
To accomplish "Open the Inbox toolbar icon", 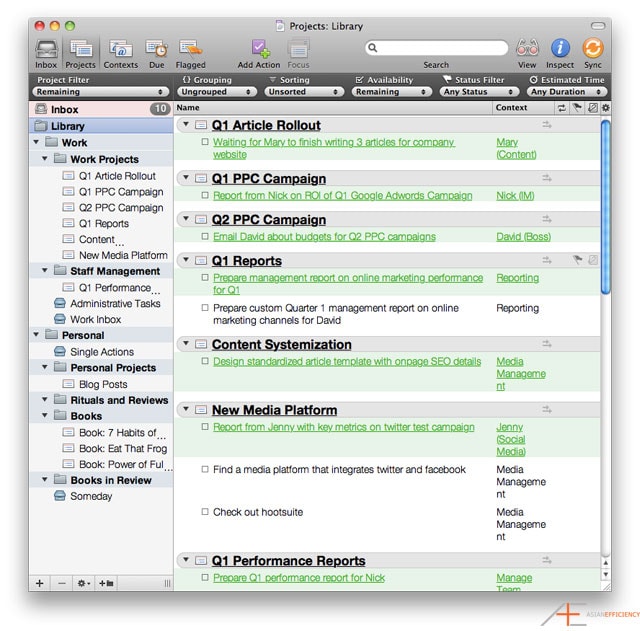I will pyautogui.click(x=46, y=49).
